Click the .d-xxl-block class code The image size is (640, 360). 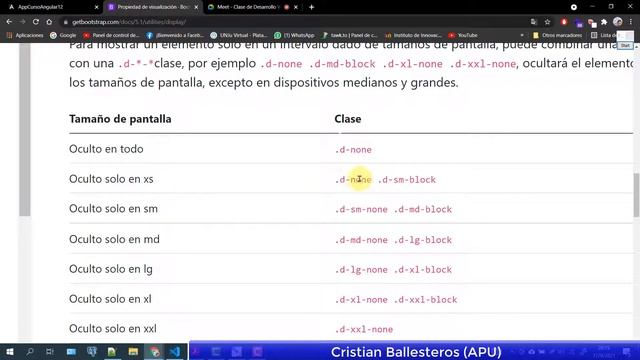point(425,300)
